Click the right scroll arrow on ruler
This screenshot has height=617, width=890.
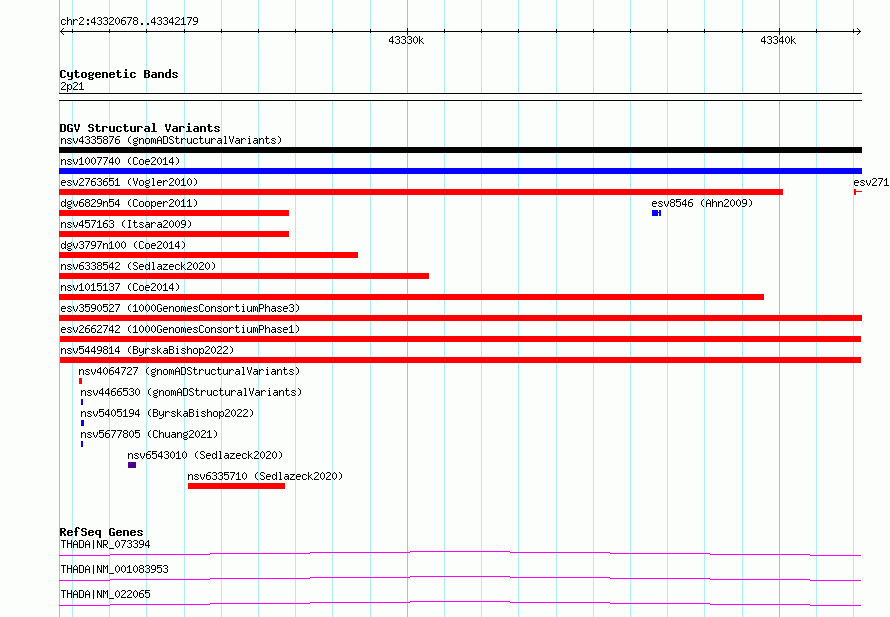(x=858, y=31)
